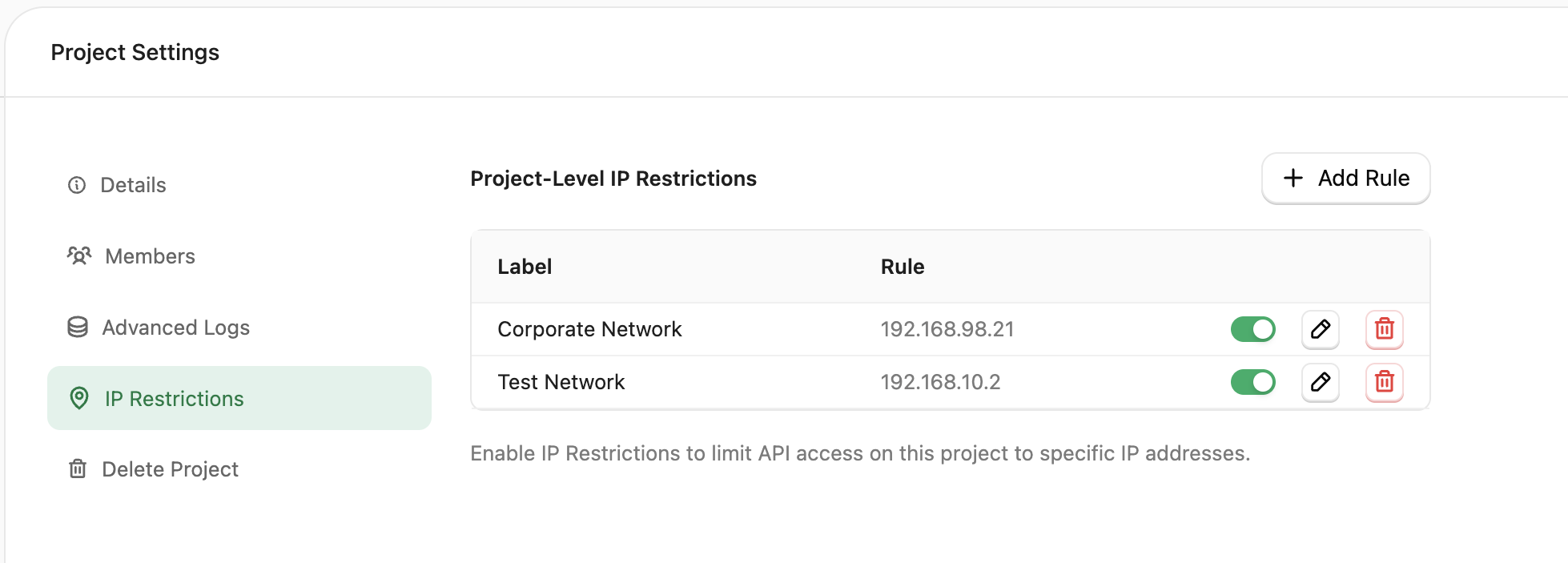Viewport: 1568px width, 563px height.
Task: Click the Rule column header
Action: tap(903, 267)
